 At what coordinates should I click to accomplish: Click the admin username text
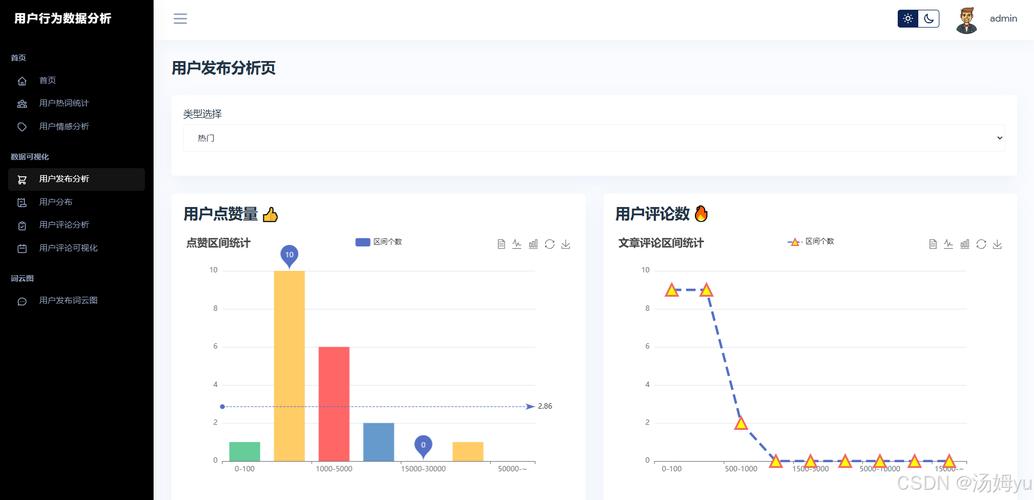1003,18
